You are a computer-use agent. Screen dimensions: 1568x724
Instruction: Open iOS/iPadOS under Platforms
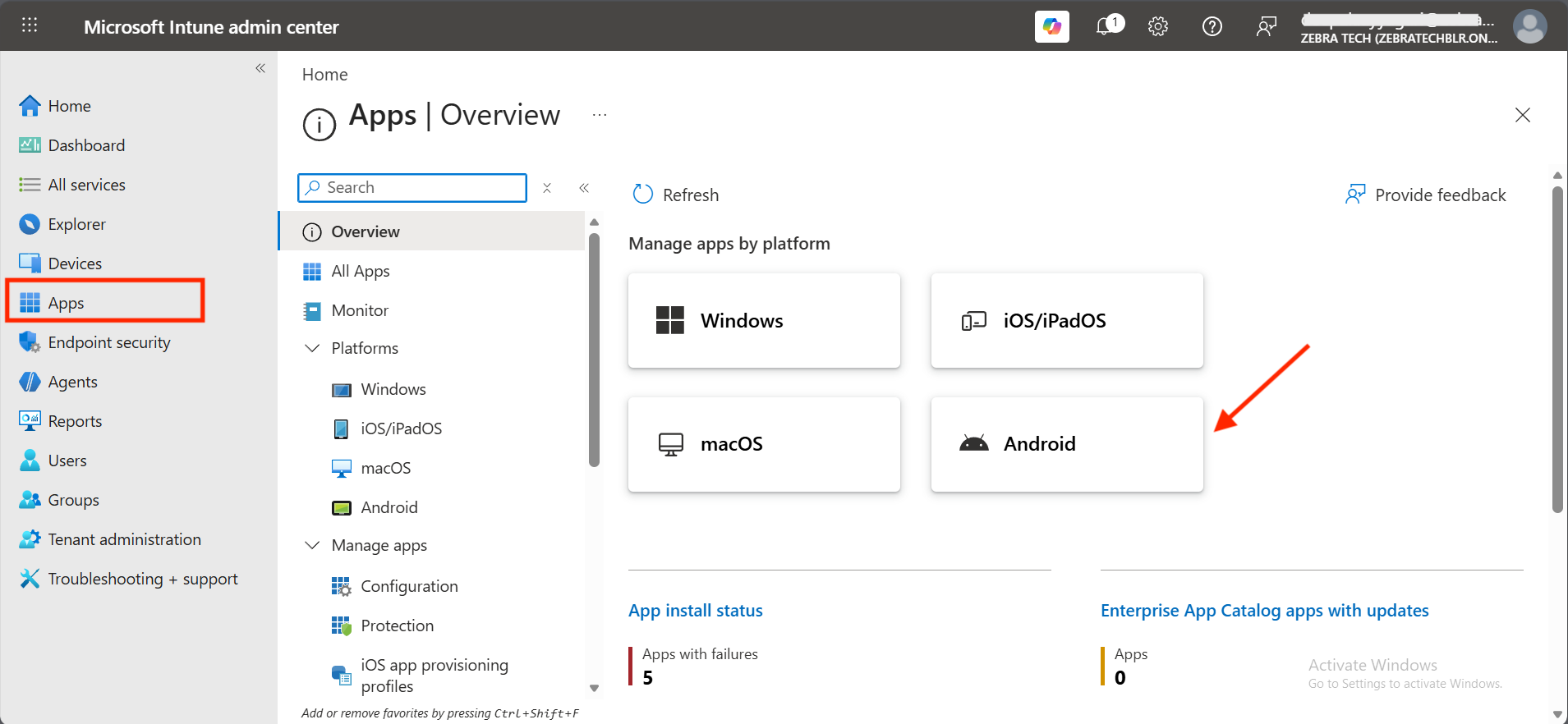tap(401, 428)
